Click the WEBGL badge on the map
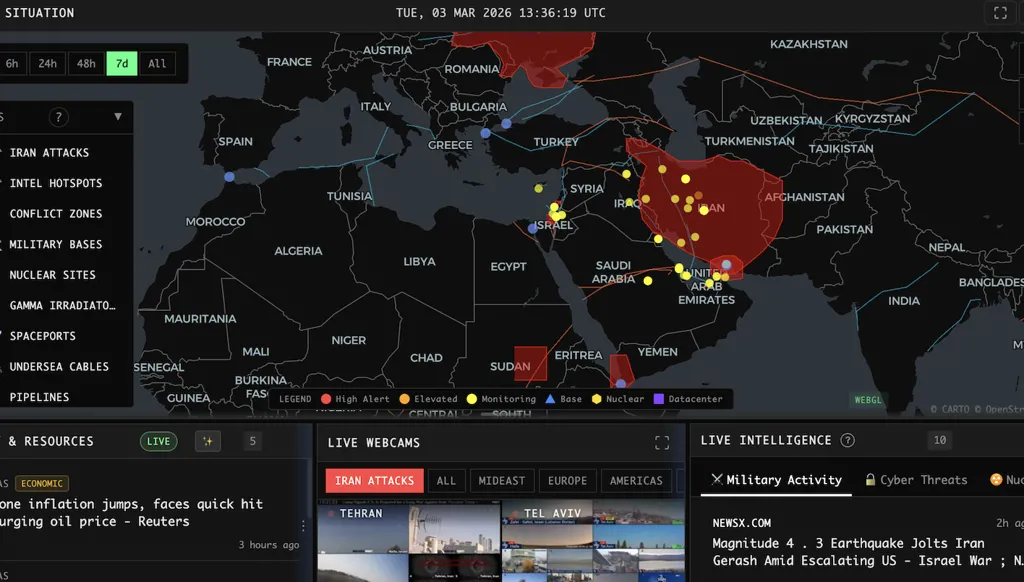 [x=866, y=399]
